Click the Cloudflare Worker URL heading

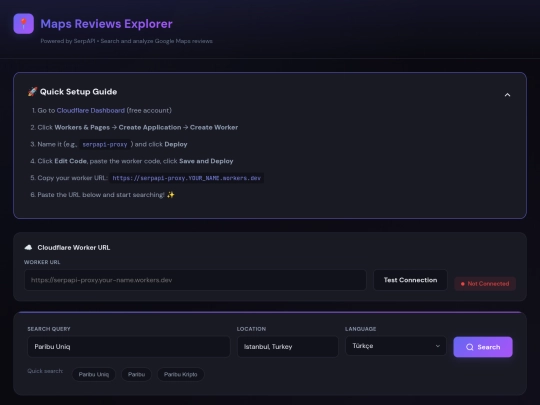74,248
